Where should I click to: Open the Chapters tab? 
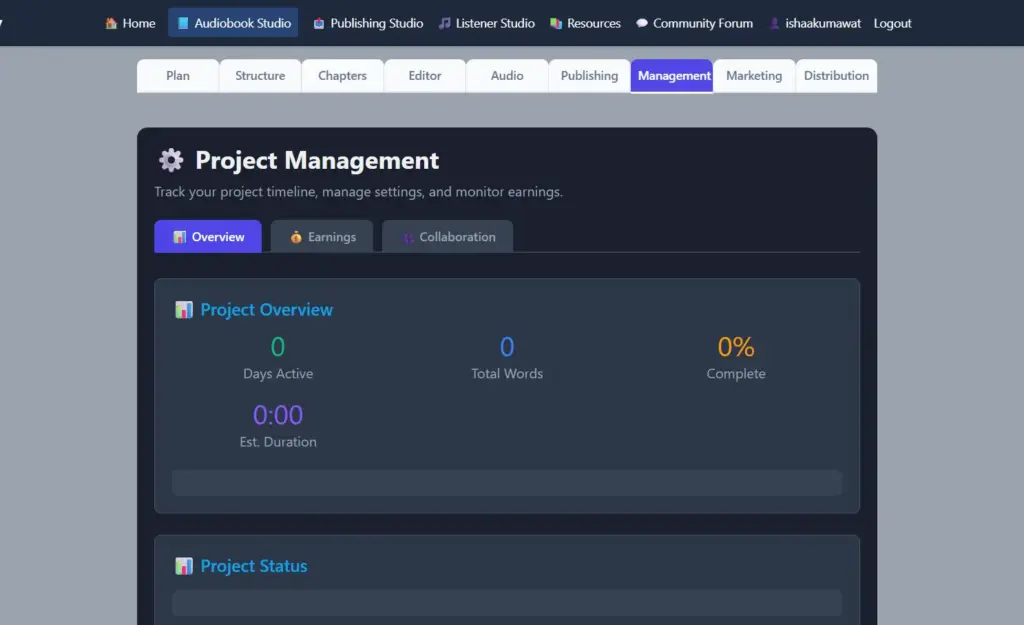[x=342, y=75]
